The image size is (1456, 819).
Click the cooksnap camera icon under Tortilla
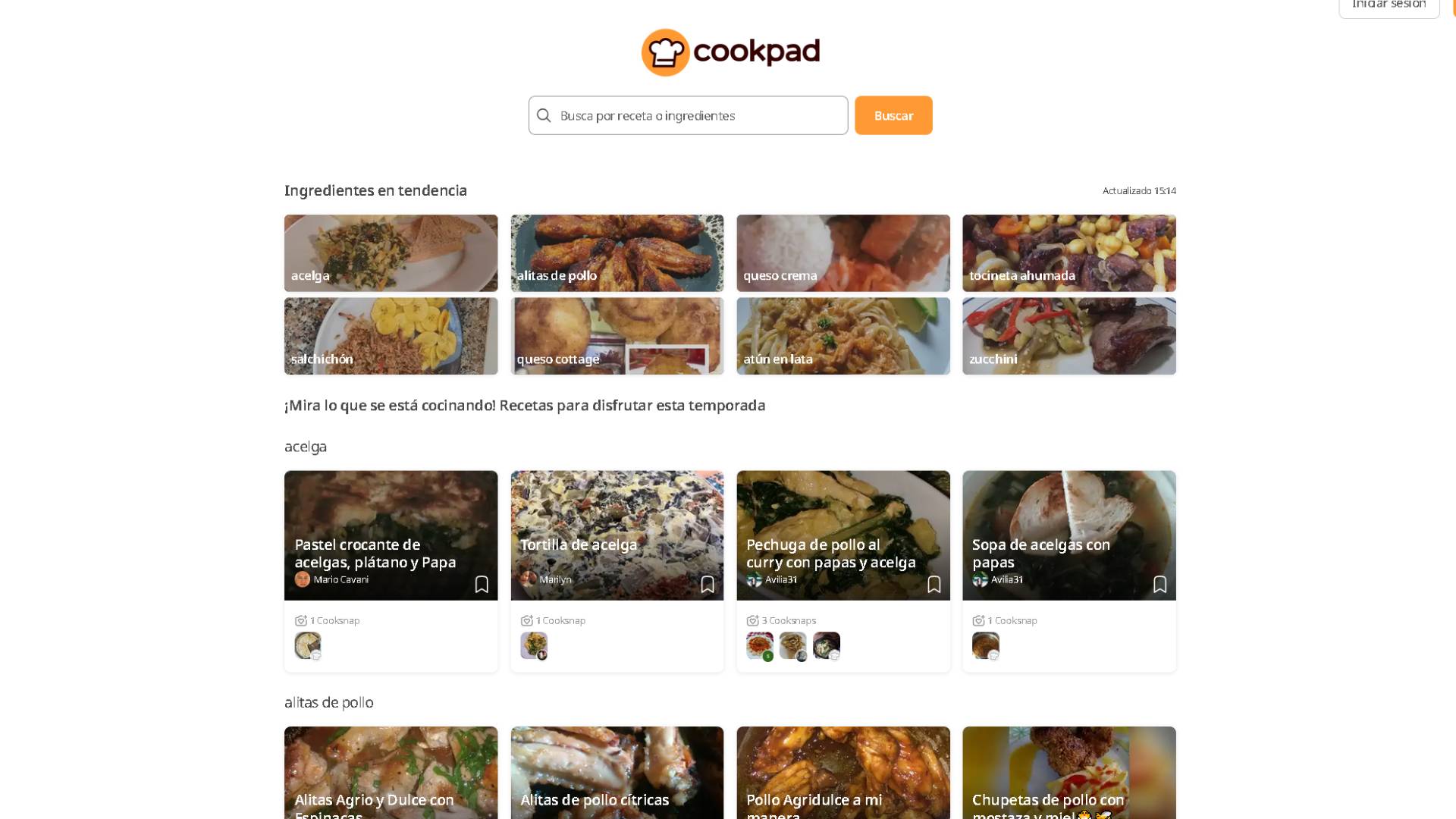point(527,620)
